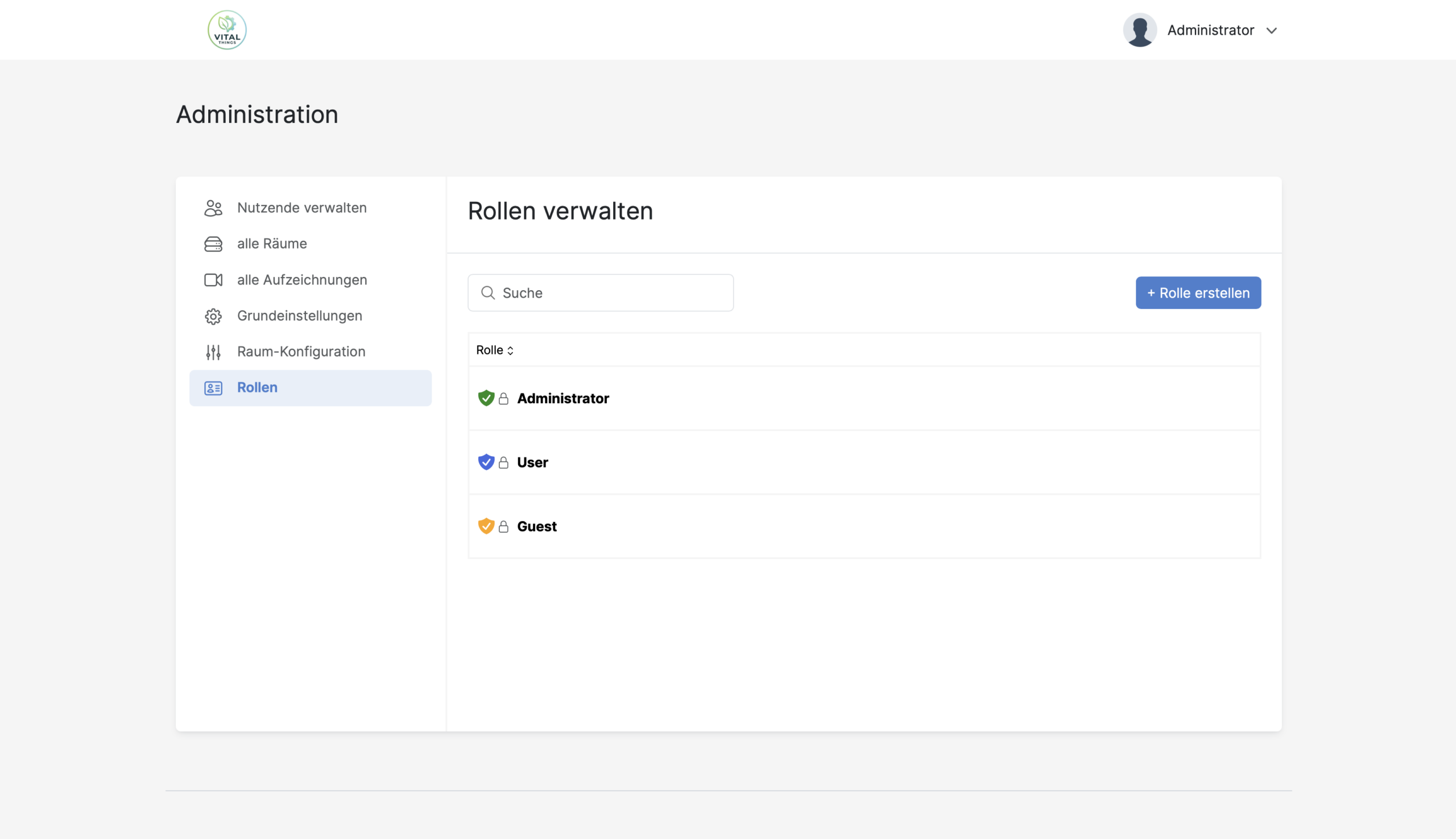
Task: Click the users icon beside Nutzende verwalten
Action: click(213, 208)
